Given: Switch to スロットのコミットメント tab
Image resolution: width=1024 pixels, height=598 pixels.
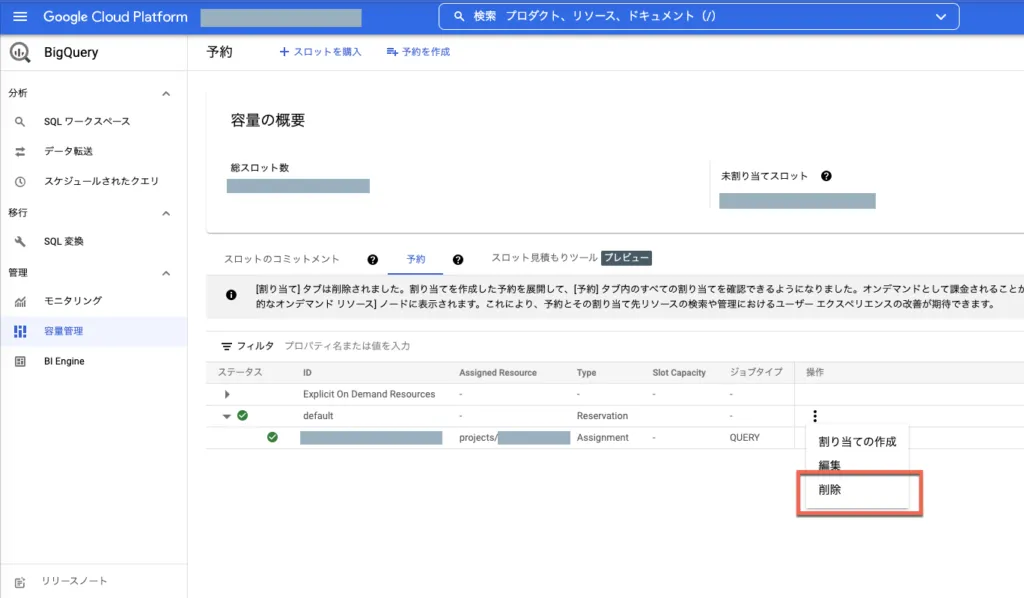Looking at the screenshot, I should 281,259.
